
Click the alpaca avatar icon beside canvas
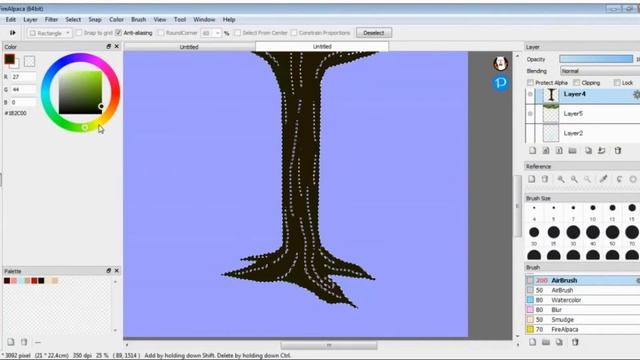pyautogui.click(x=501, y=63)
